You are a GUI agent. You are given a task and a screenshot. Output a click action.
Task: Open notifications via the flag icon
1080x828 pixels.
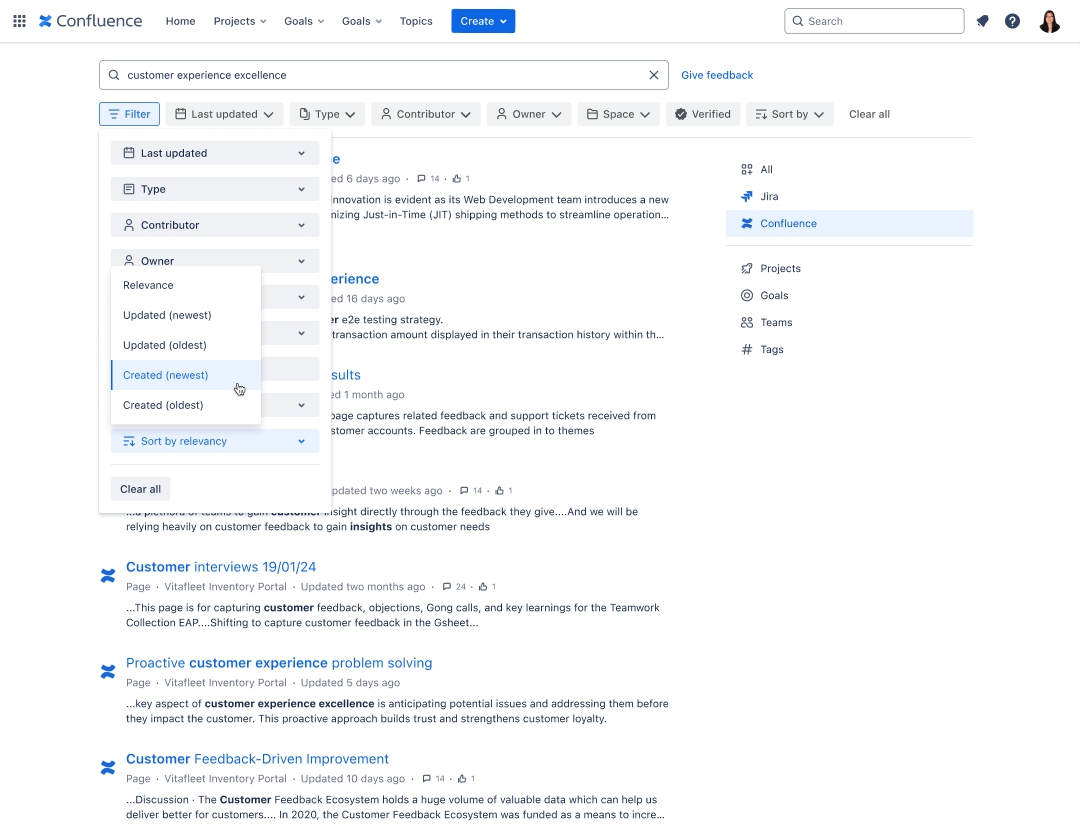coord(981,20)
